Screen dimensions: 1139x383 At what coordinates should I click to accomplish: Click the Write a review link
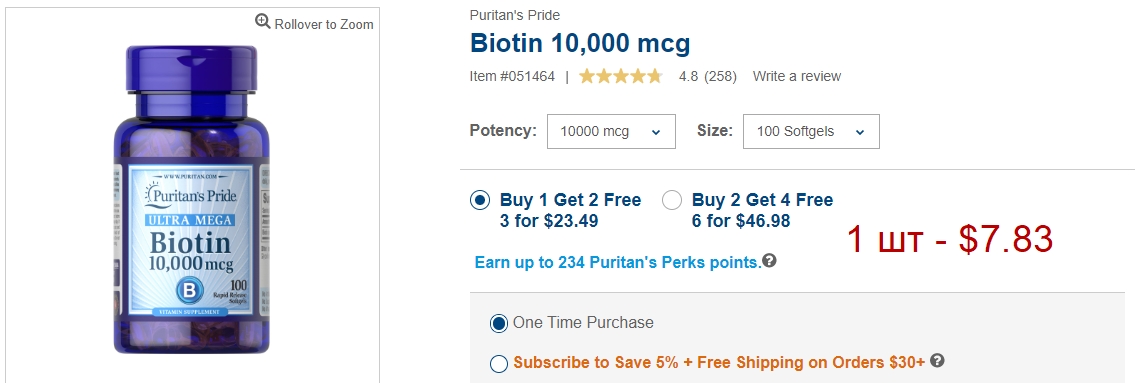click(796, 76)
